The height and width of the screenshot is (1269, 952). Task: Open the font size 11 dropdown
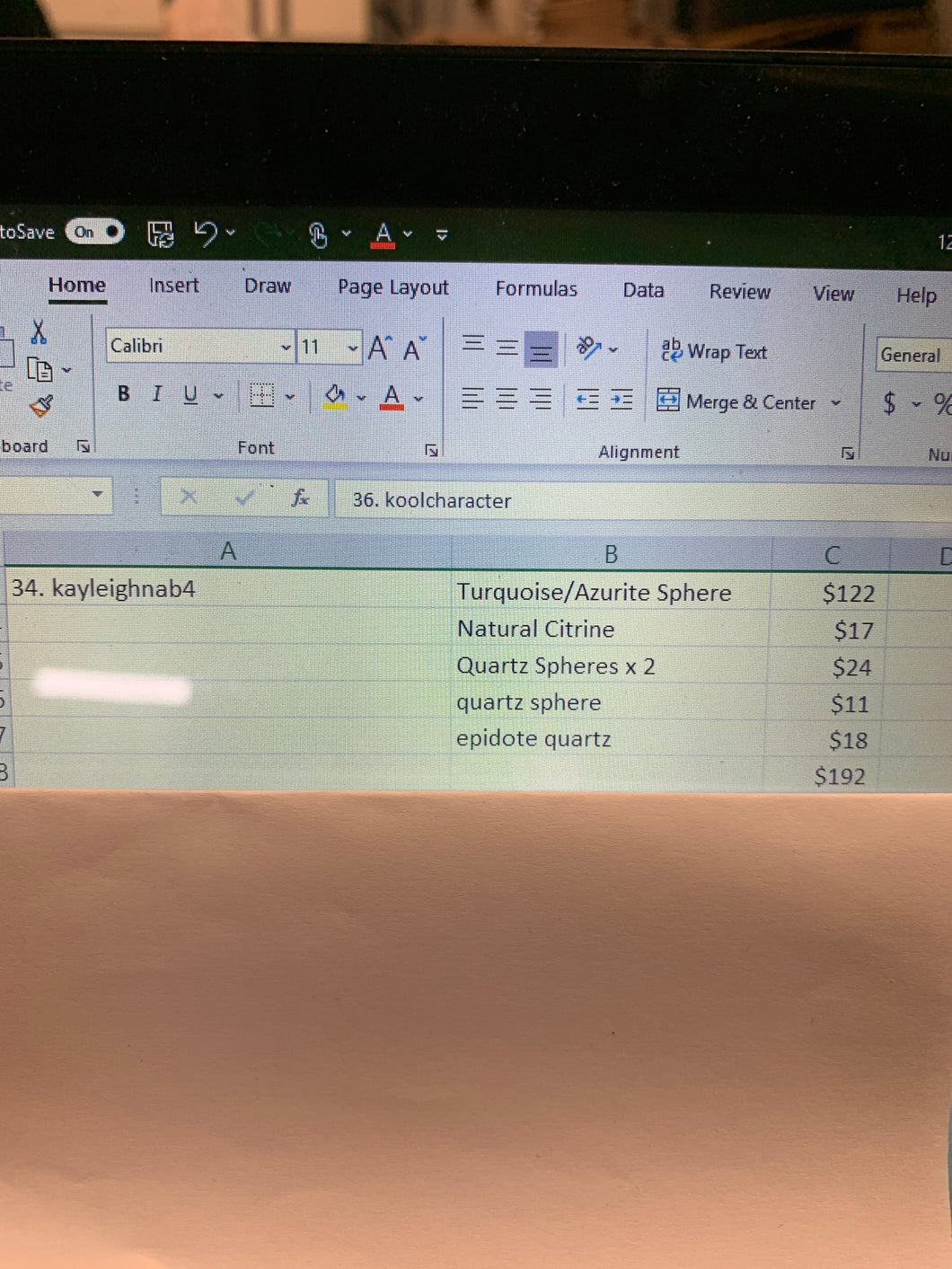(352, 348)
